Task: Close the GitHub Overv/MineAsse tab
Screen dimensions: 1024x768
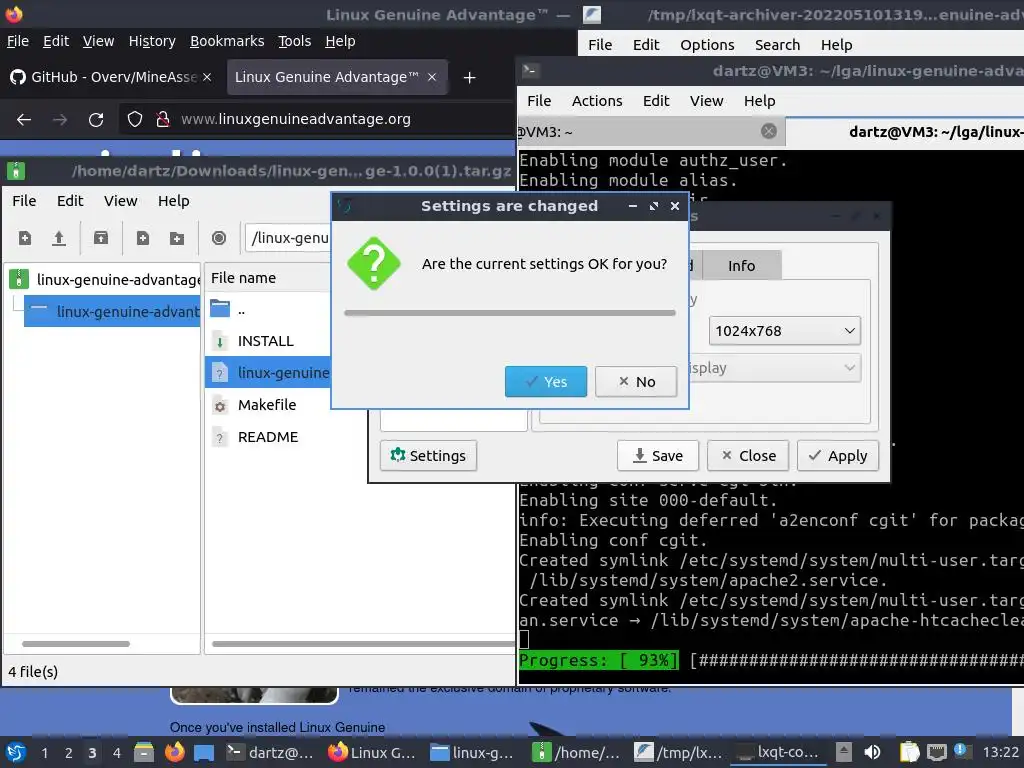Action: point(207,77)
